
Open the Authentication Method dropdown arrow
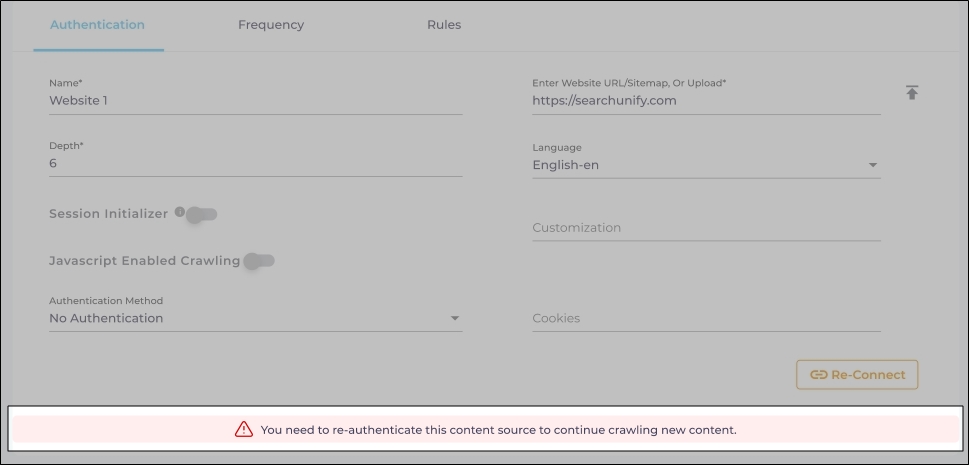pyautogui.click(x=454, y=318)
